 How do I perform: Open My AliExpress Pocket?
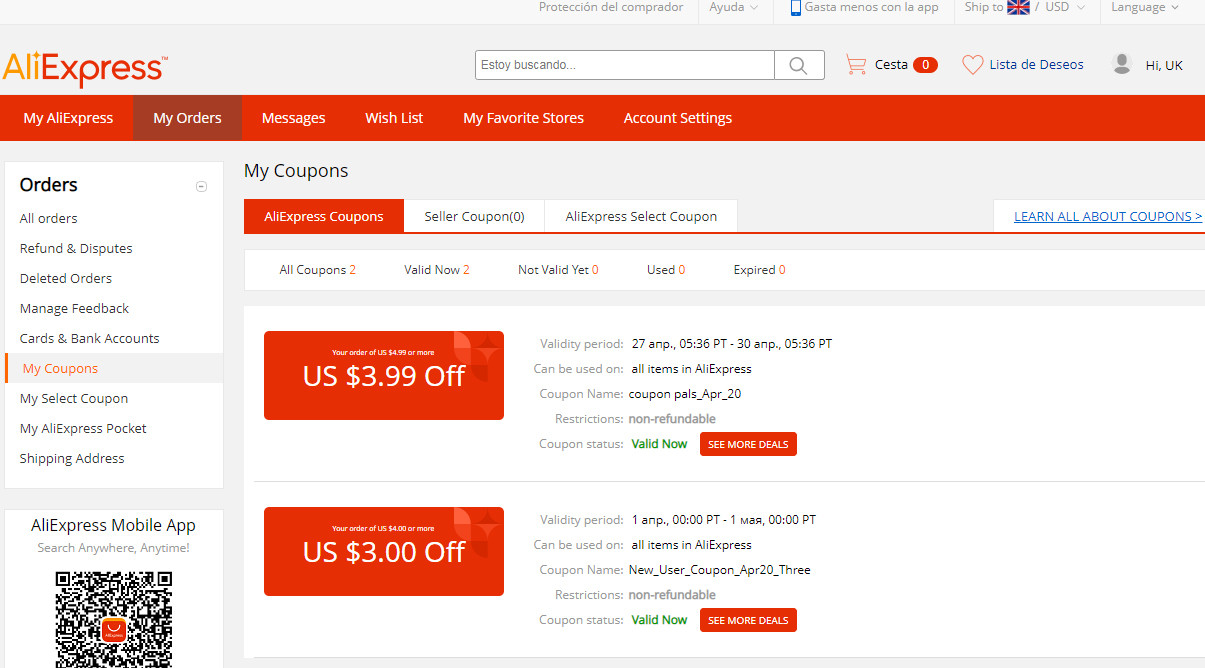83,428
